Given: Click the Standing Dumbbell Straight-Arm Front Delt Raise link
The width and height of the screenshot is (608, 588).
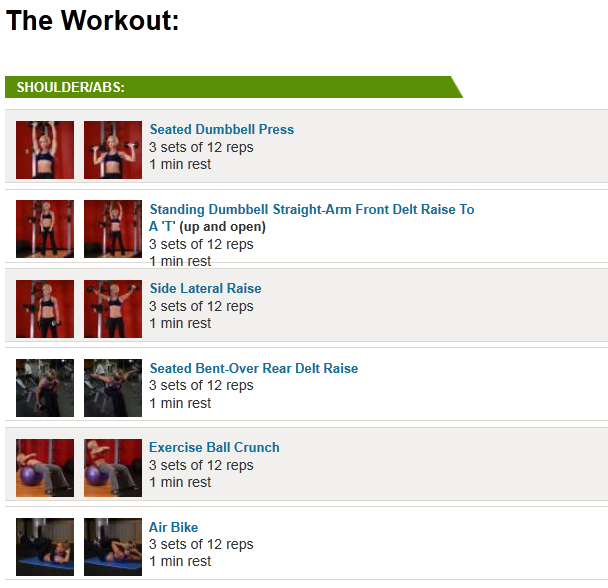Looking at the screenshot, I should [311, 210].
